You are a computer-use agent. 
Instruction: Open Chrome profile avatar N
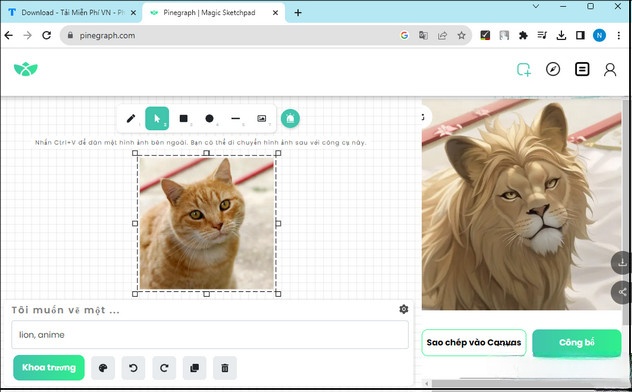click(x=599, y=35)
